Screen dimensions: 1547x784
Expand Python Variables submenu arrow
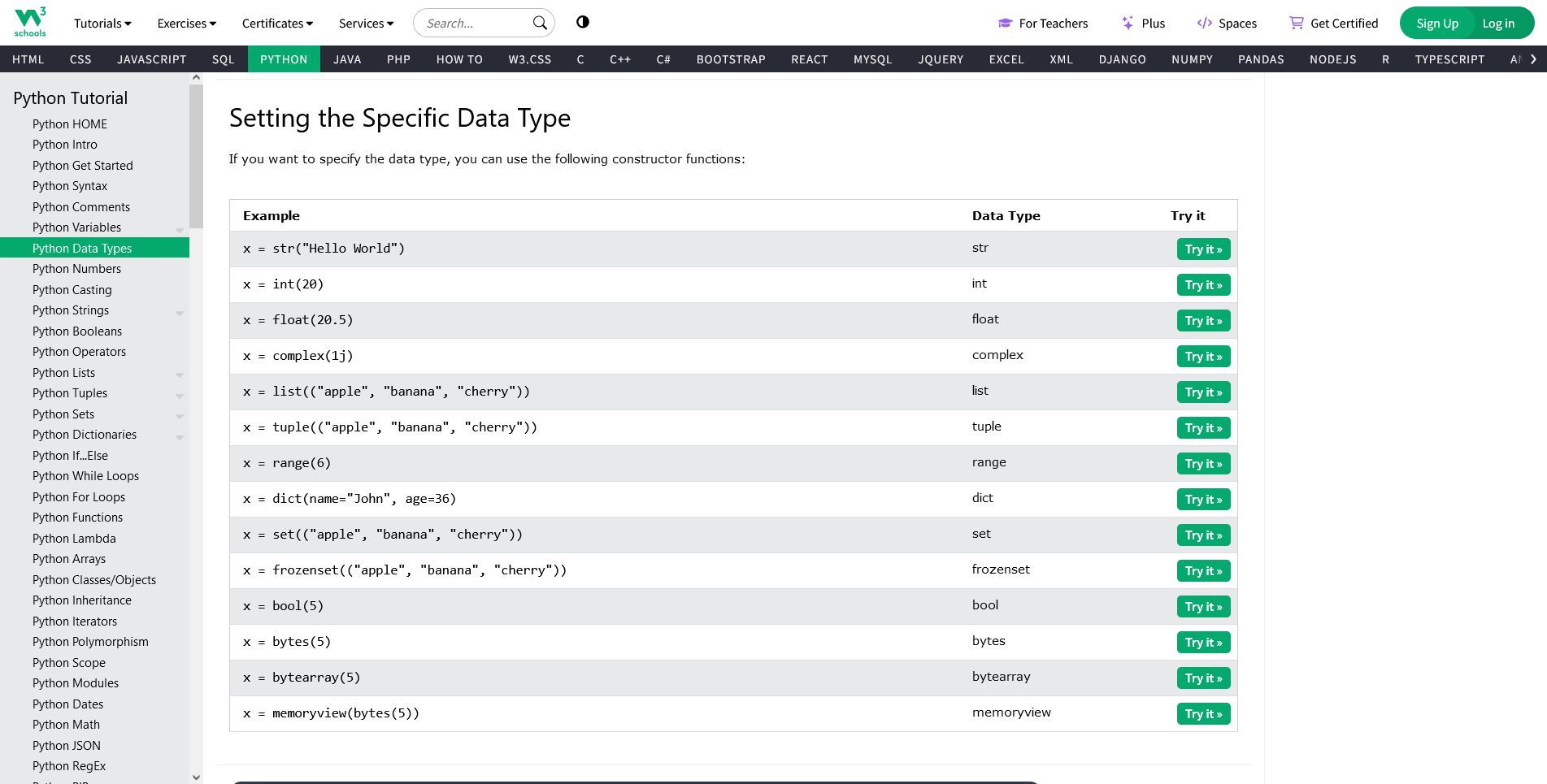click(180, 230)
